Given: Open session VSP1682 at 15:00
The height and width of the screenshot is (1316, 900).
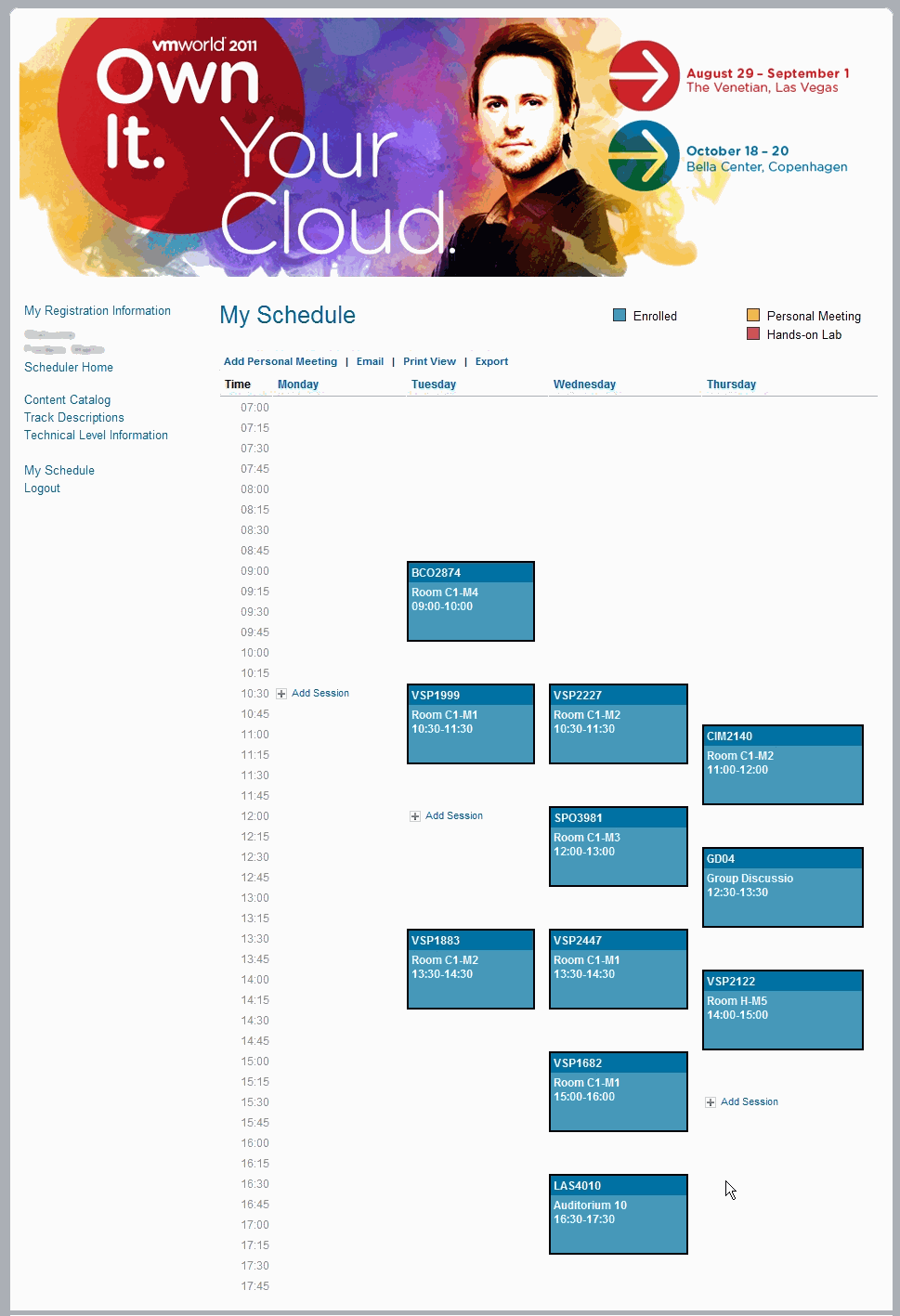Looking at the screenshot, I should (x=619, y=1091).
